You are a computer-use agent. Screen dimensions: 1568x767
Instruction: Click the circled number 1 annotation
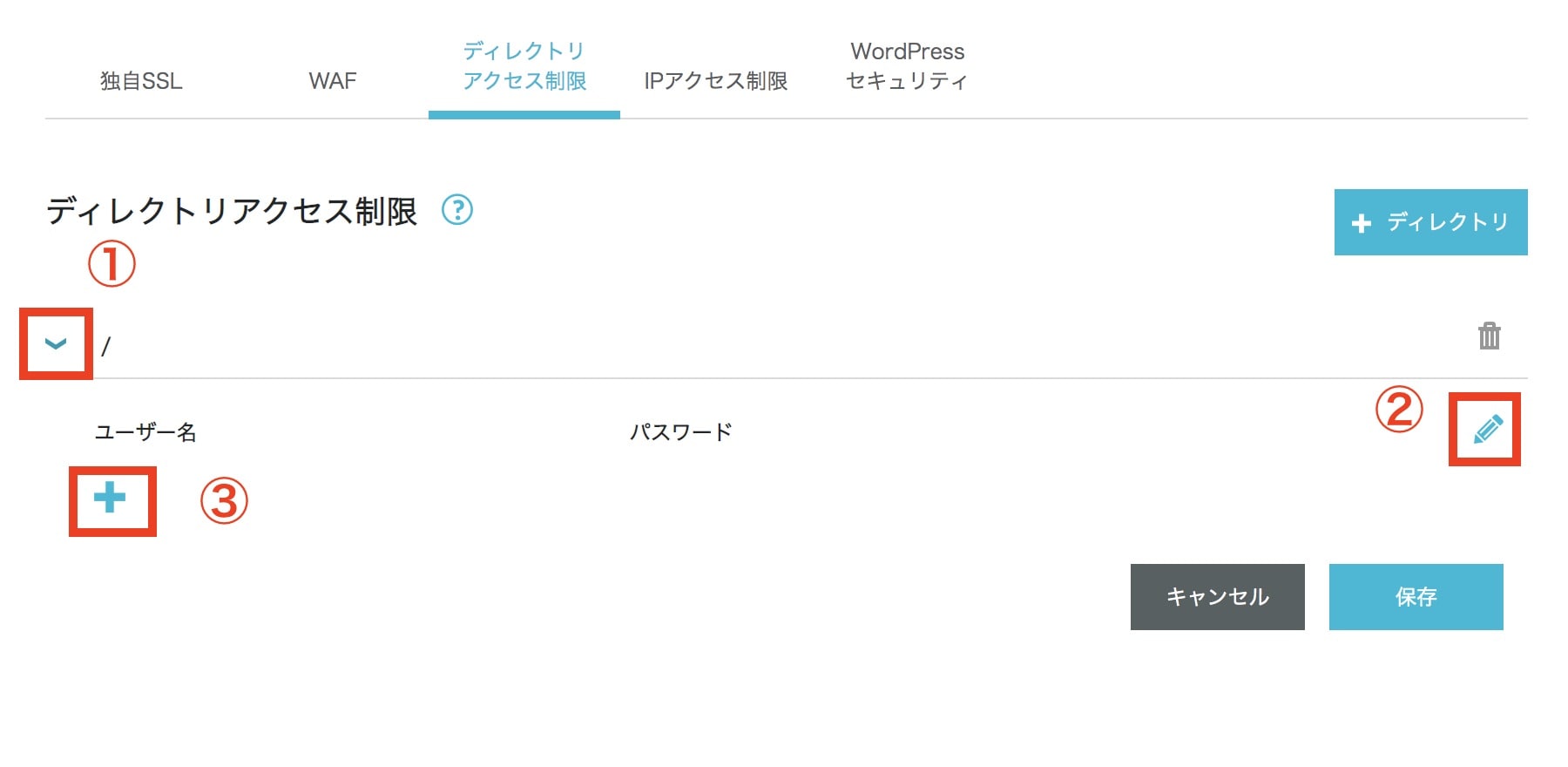point(112,264)
